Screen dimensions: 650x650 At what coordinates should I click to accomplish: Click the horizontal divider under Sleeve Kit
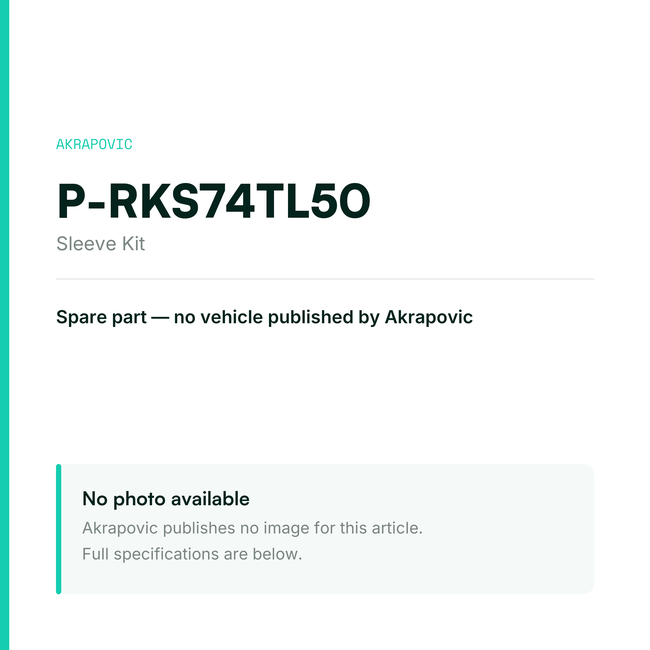pyautogui.click(x=325, y=279)
